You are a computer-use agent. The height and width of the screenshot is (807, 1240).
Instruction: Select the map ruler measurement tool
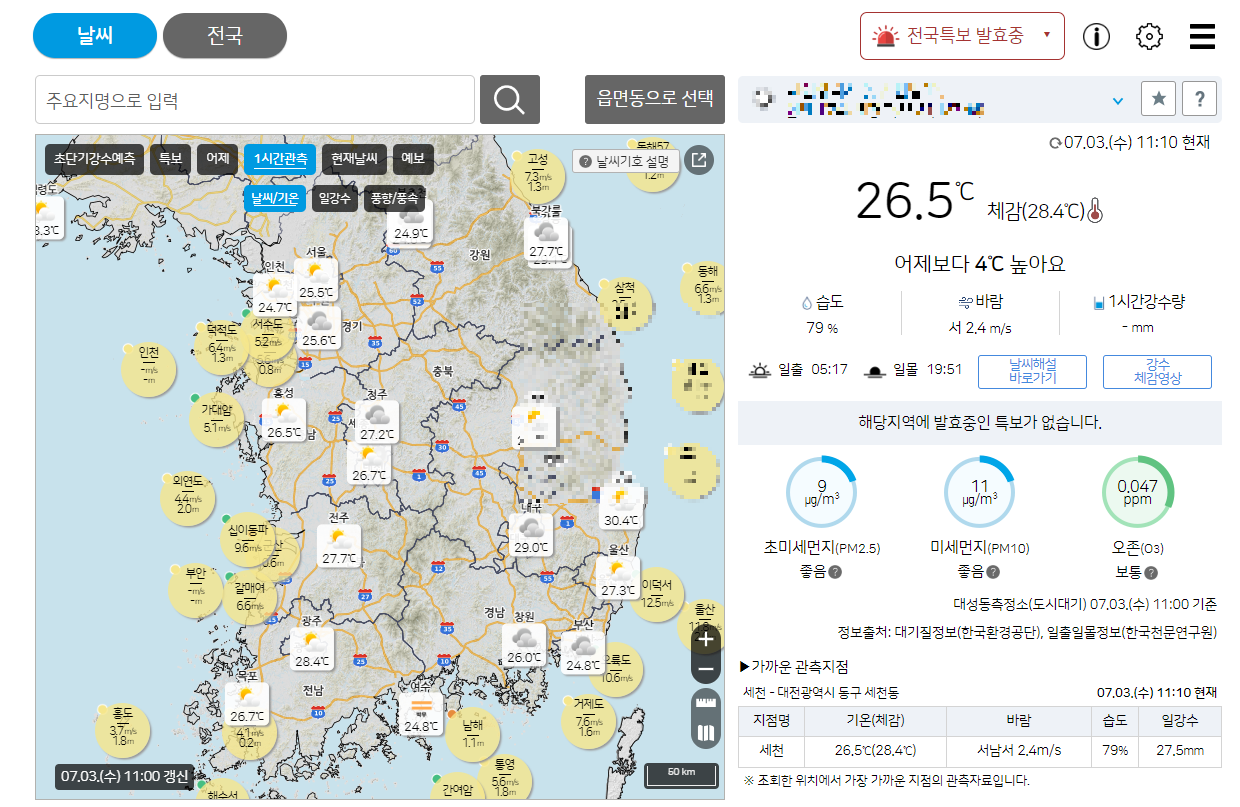pos(706,702)
